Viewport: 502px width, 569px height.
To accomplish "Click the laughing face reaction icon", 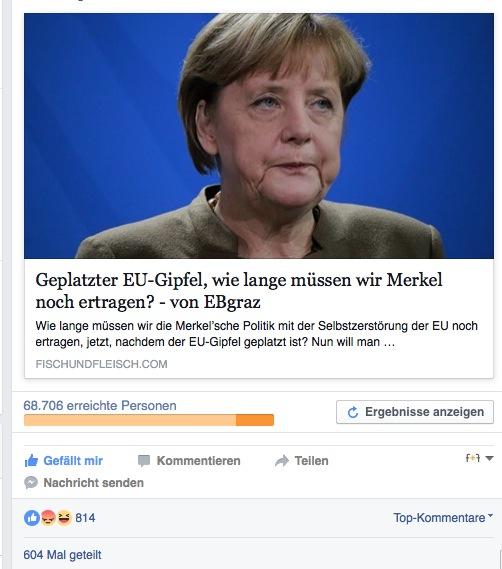I will [64, 518].
